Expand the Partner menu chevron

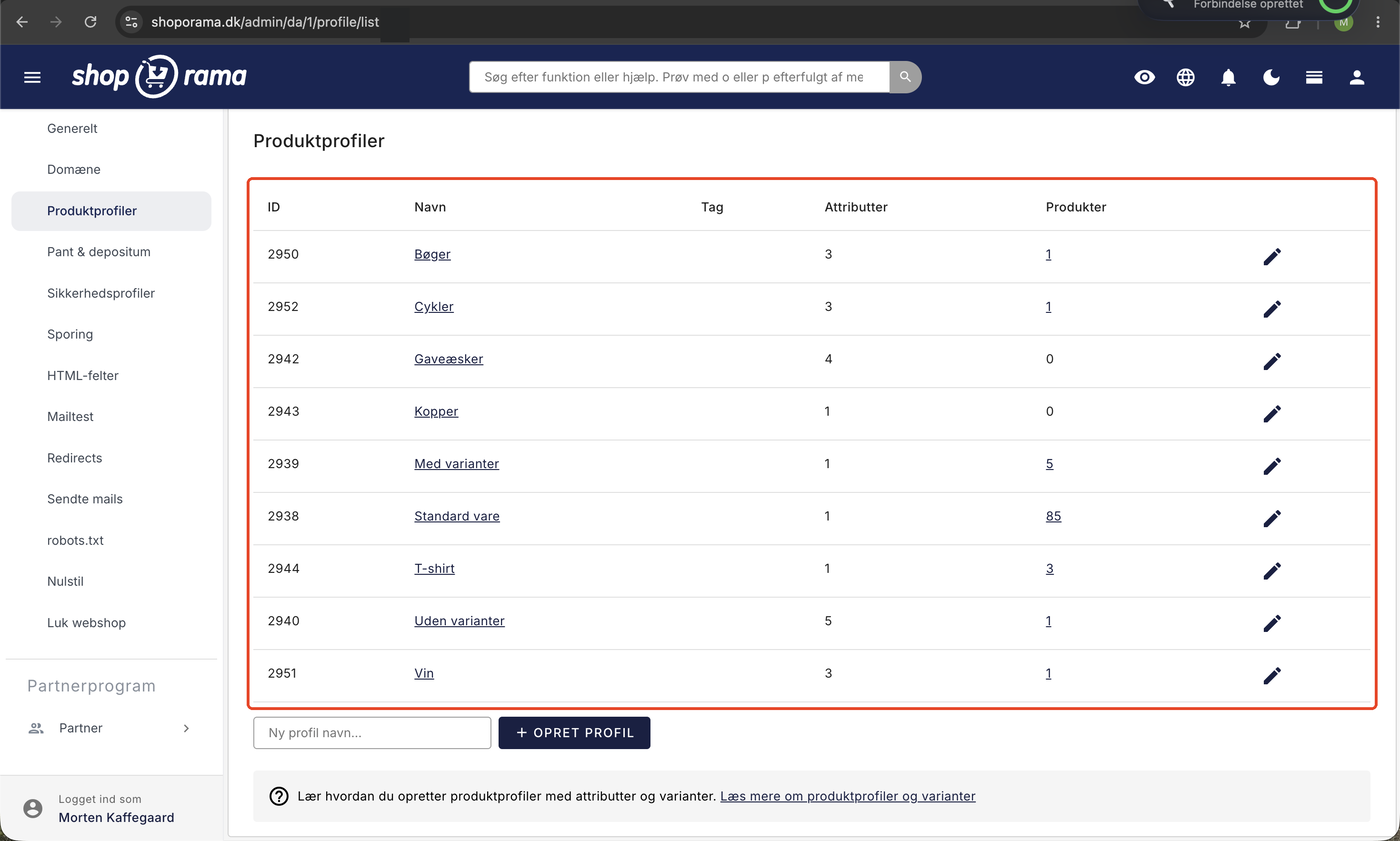click(x=186, y=728)
